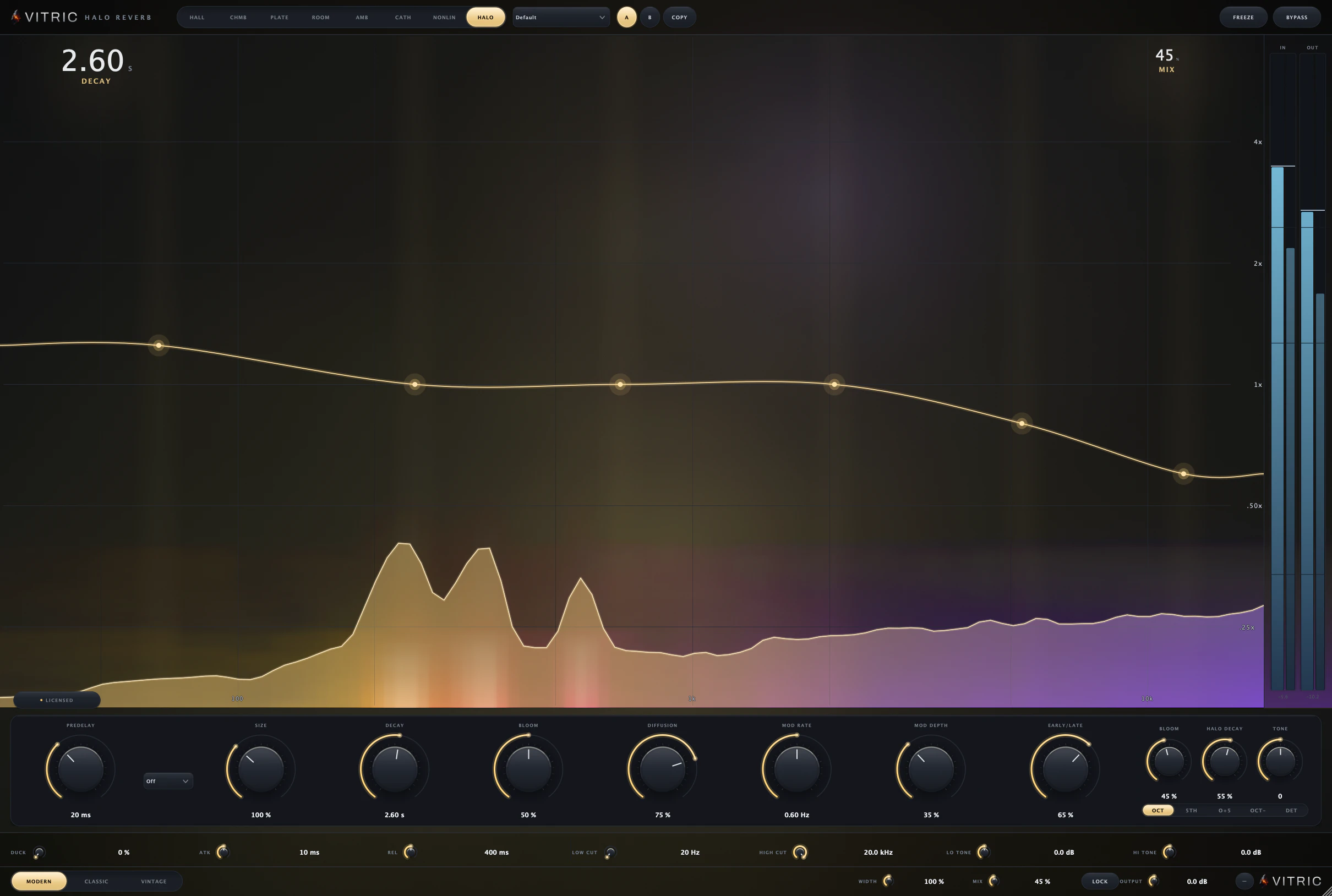Viewport: 1332px width, 896px height.
Task: Click the Diffusion knob
Action: tap(662, 768)
